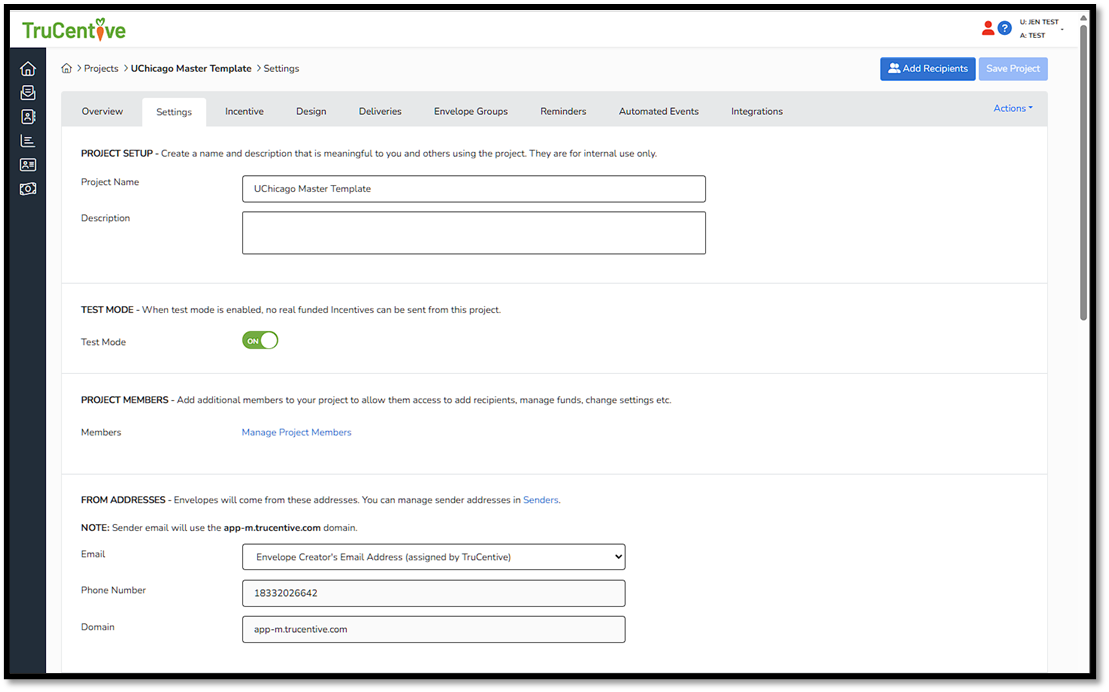Follow the Senders link
This screenshot has height=692, width=1109.
[x=540, y=500]
